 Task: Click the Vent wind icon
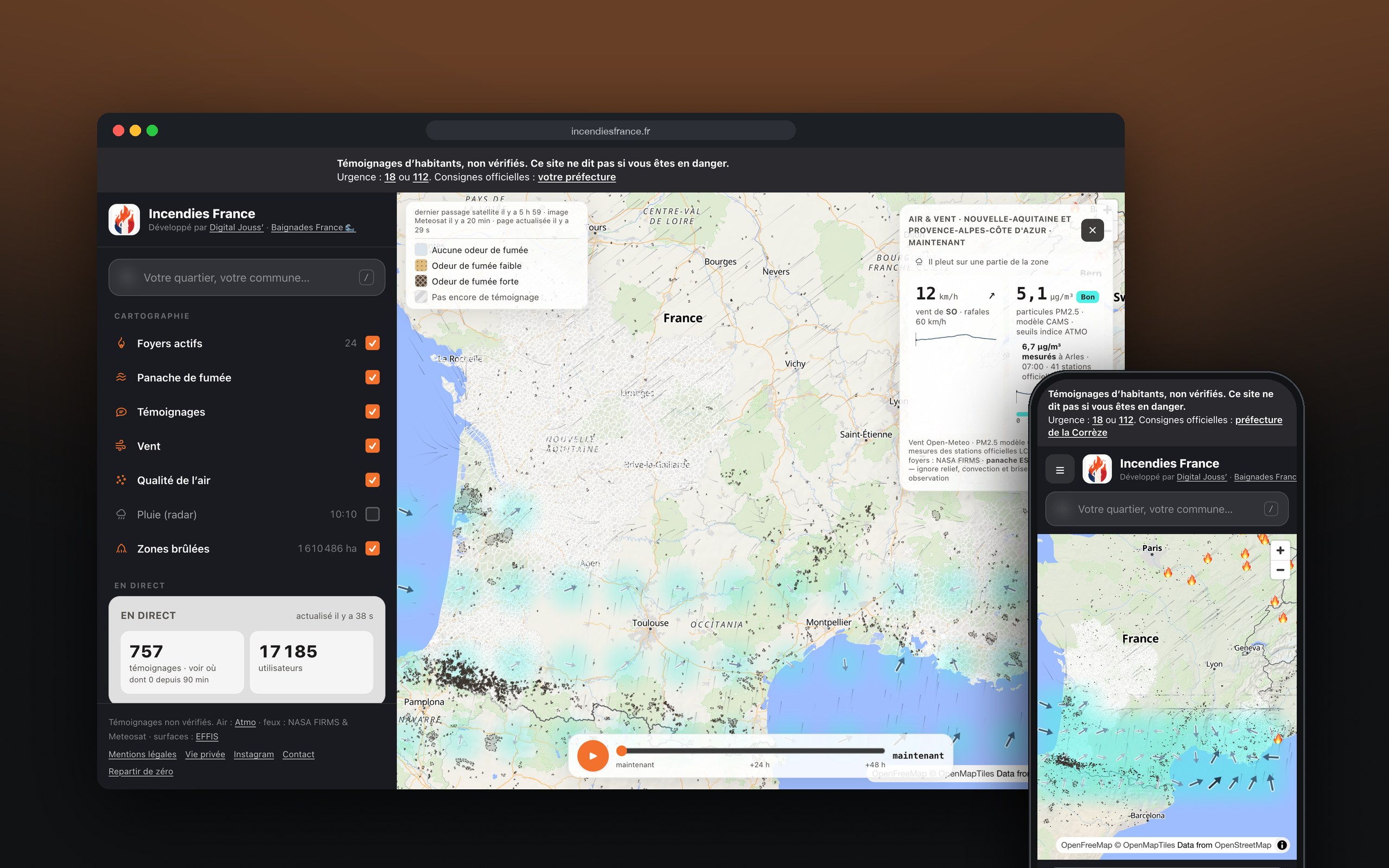coord(121,446)
